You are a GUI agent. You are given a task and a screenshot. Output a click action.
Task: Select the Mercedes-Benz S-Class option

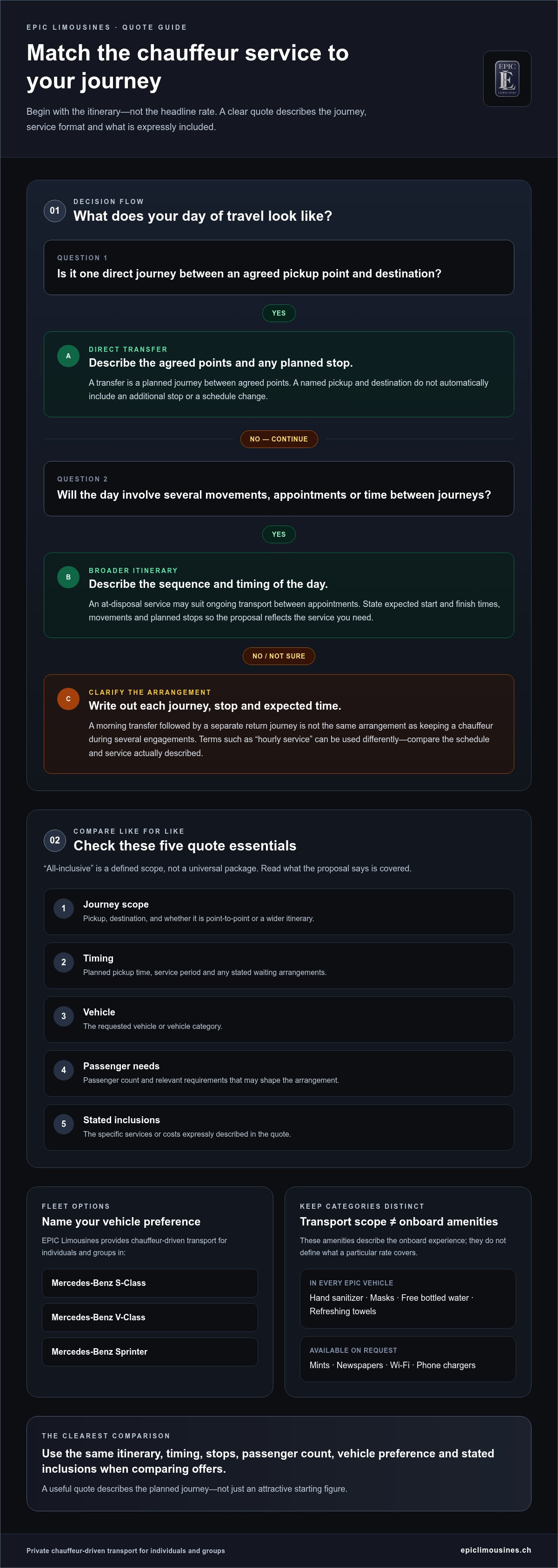pyautogui.click(x=150, y=1283)
